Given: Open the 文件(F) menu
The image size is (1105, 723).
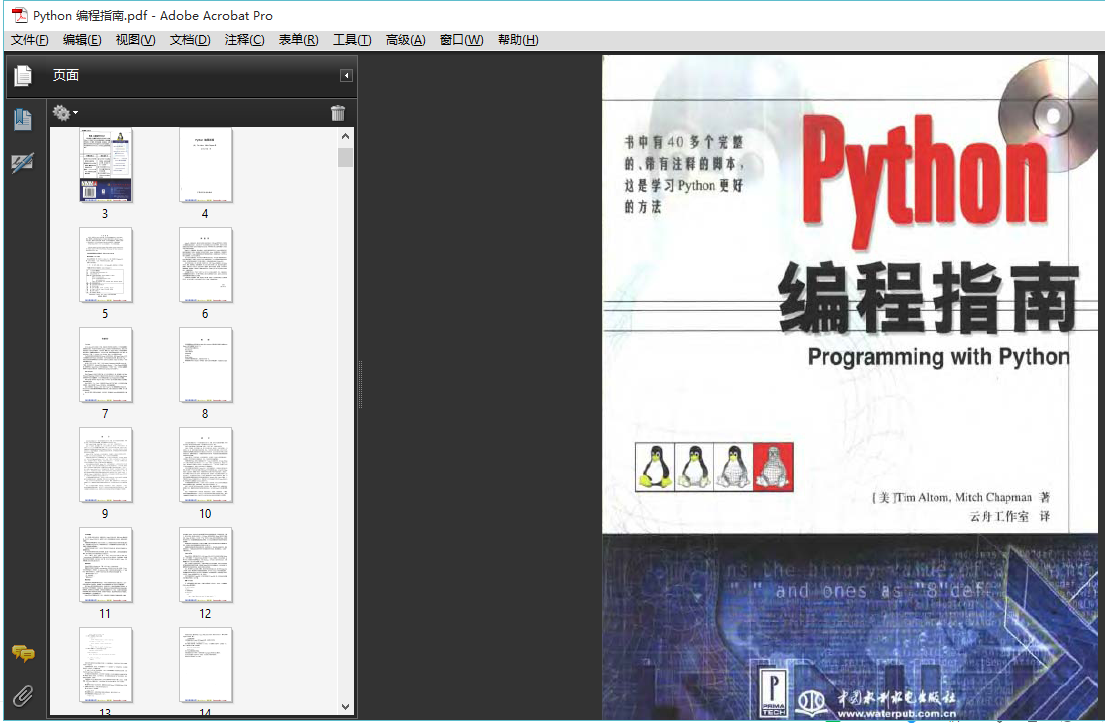Looking at the screenshot, I should tap(30, 40).
